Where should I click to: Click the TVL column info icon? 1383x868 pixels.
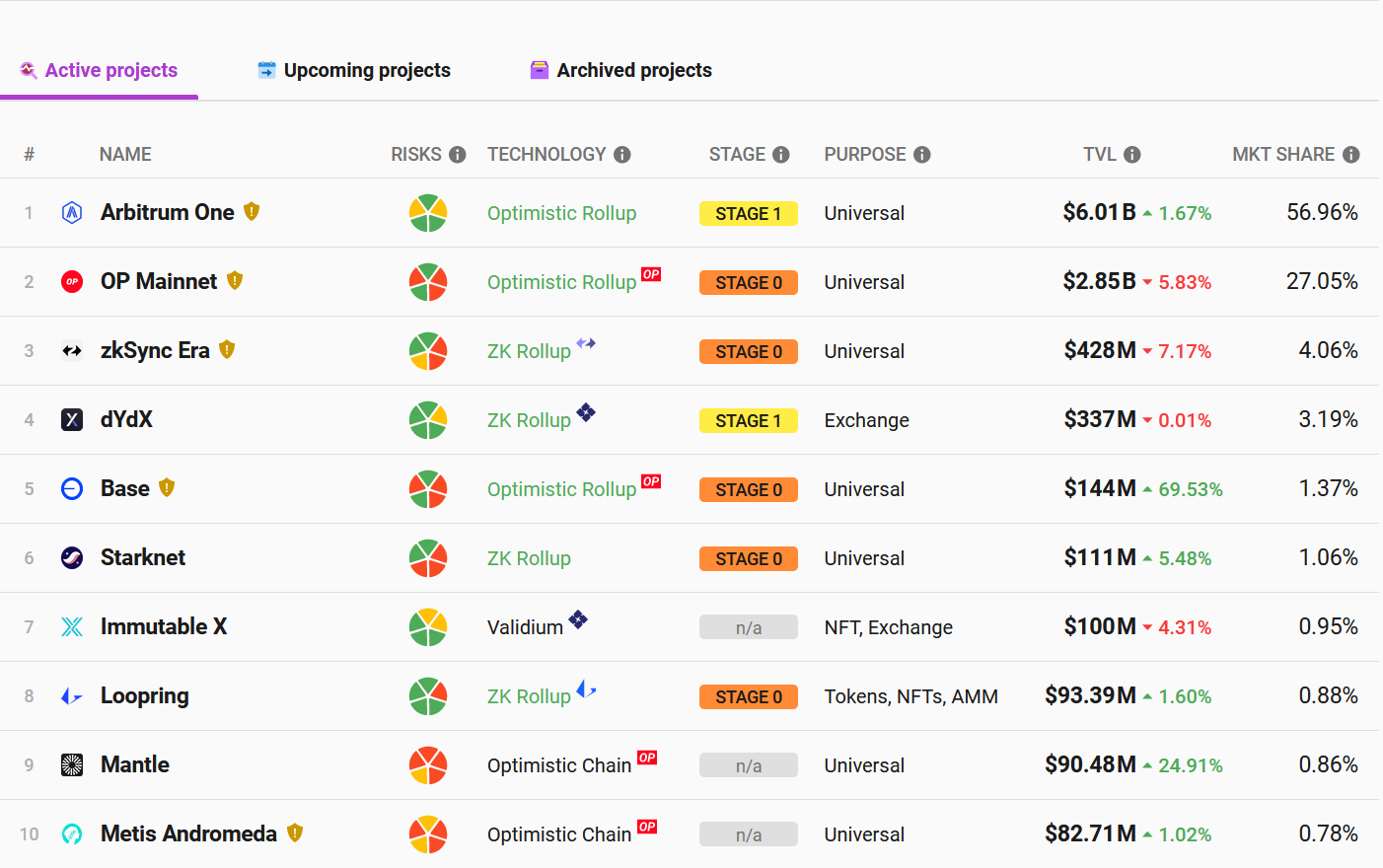click(x=1132, y=155)
